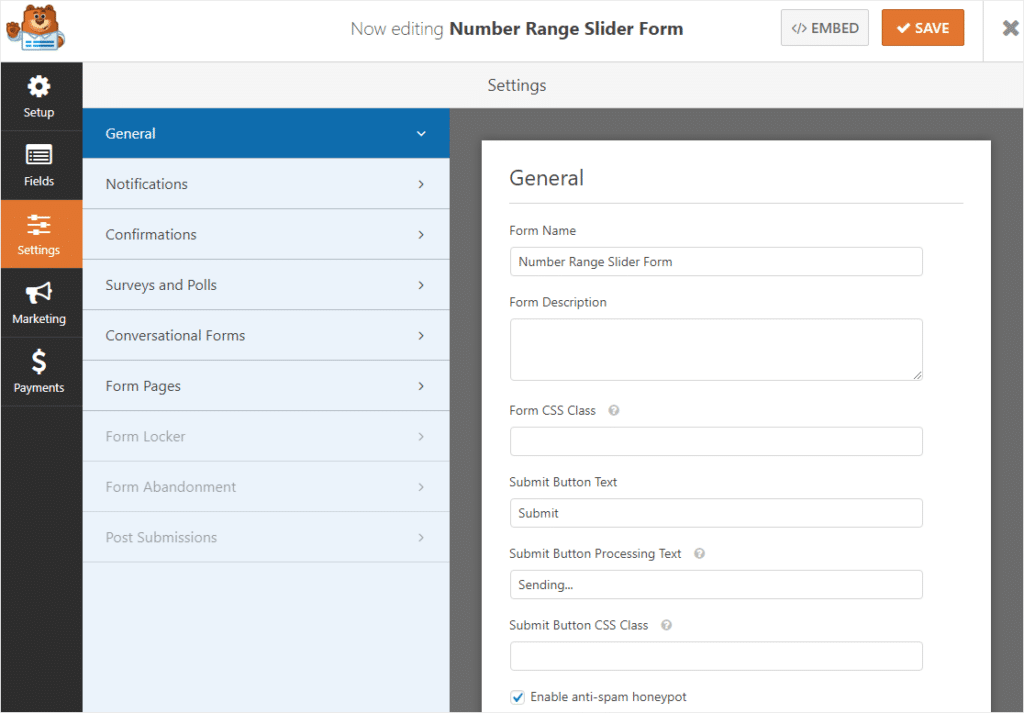Click the EMBED button
The image size is (1024, 713).
point(824,27)
